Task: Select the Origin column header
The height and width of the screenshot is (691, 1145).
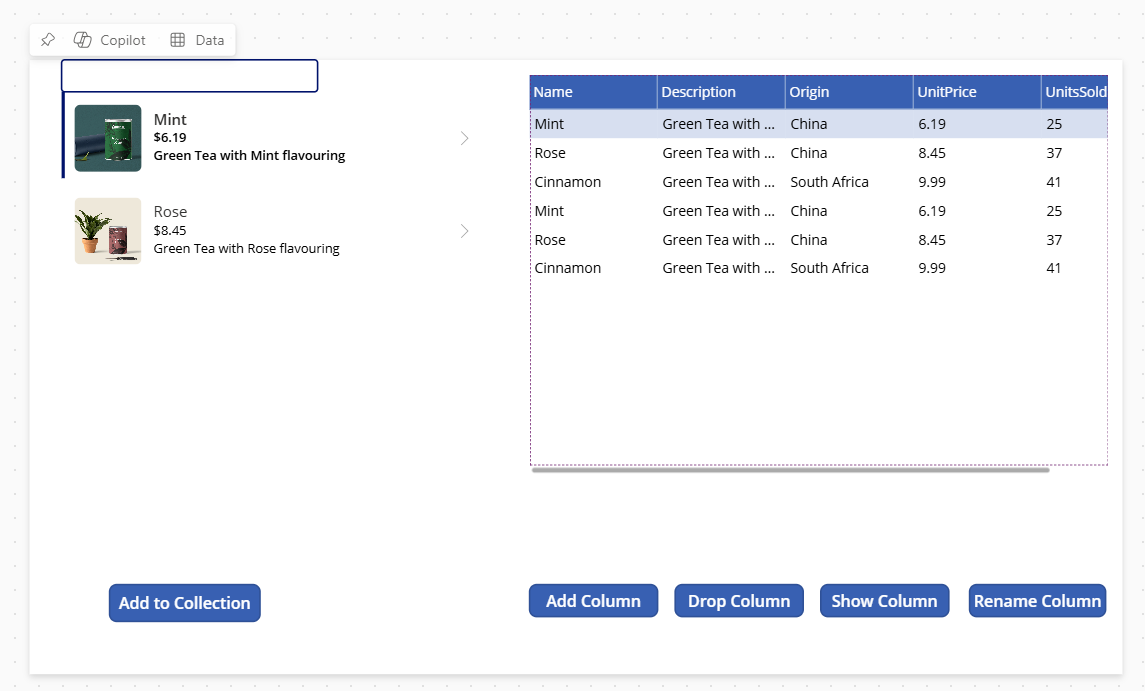Action: pyautogui.click(x=848, y=92)
